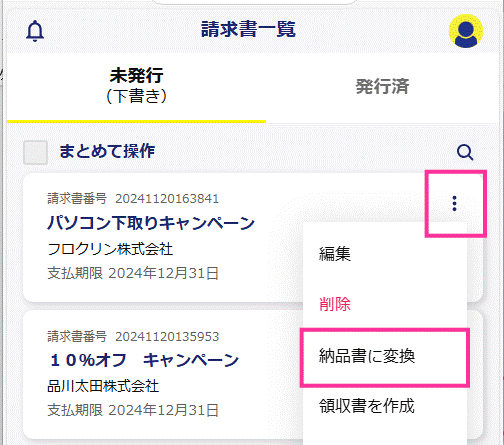The width and height of the screenshot is (504, 445).
Task: Switch to 未発行(下書き) tab
Action: 136,86
